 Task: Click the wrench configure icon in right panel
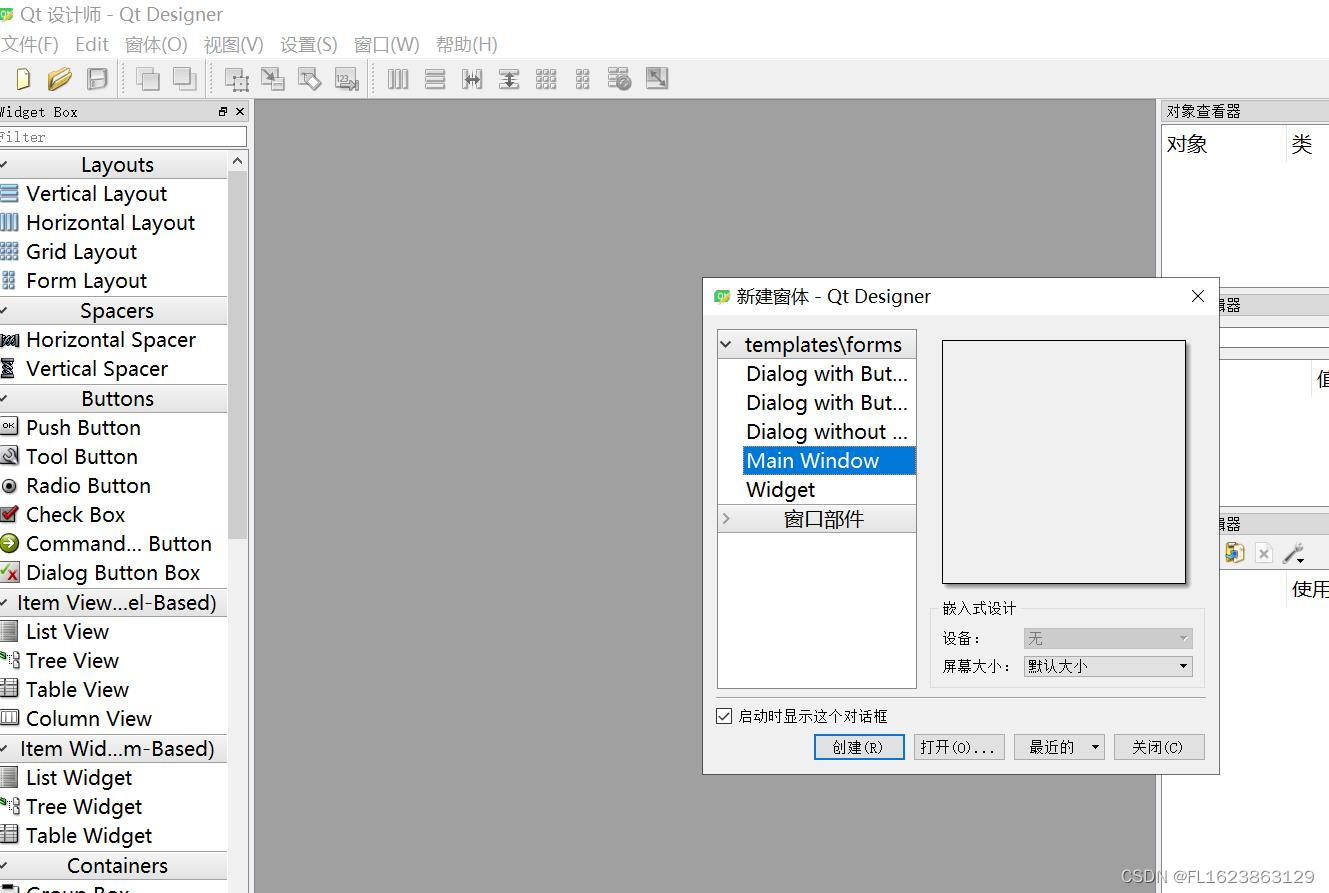[x=1293, y=553]
